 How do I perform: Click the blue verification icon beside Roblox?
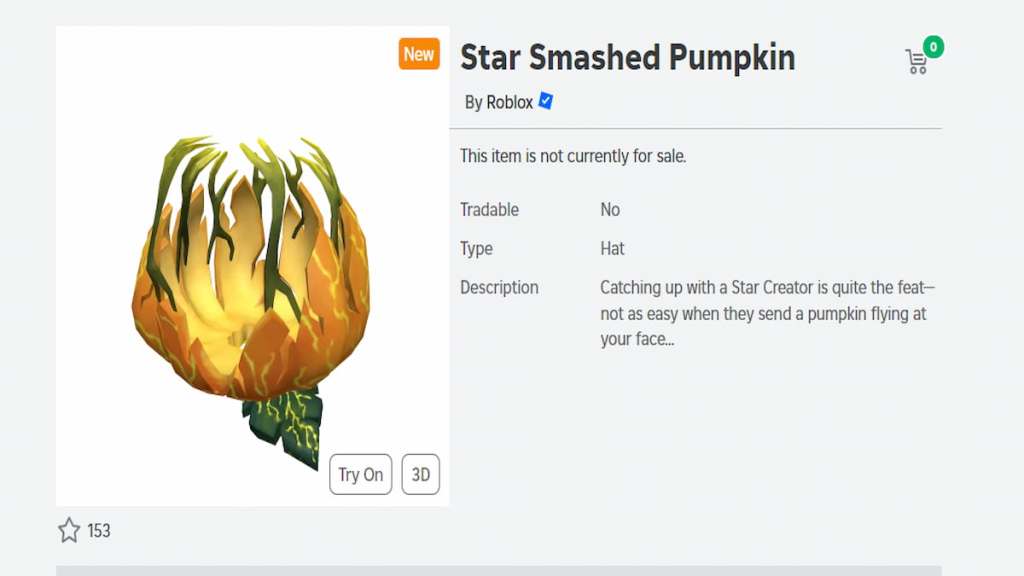[544, 101]
